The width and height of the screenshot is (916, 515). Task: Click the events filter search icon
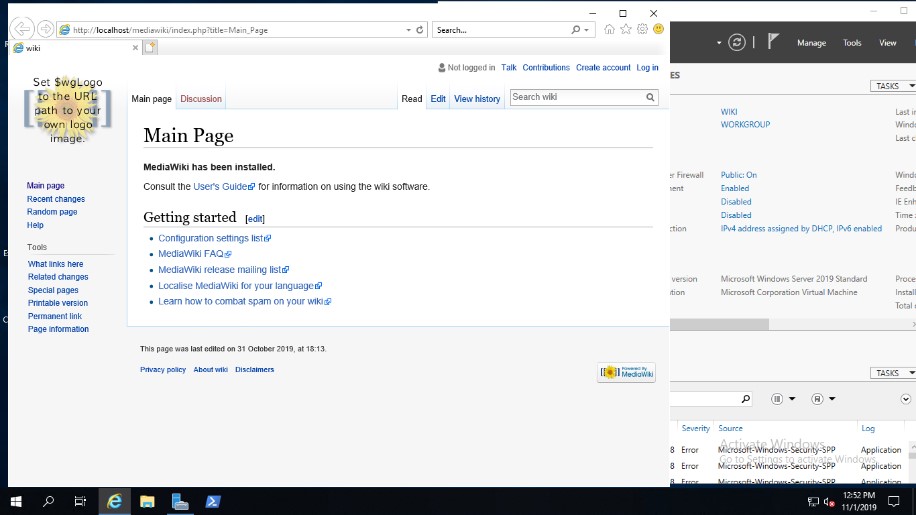[x=745, y=399]
